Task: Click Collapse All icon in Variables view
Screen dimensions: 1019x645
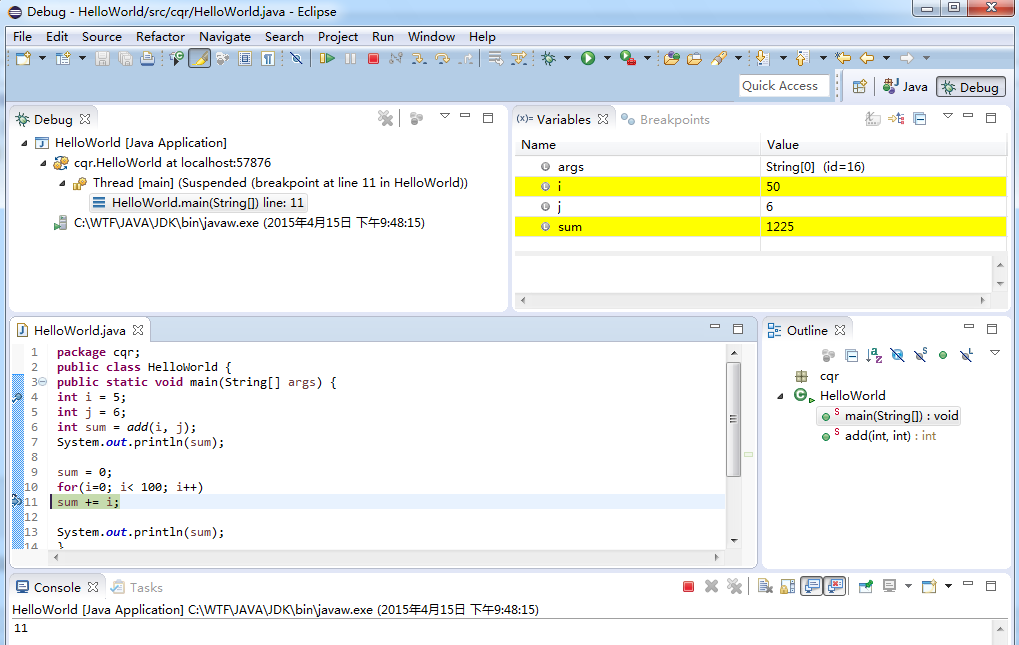Action: click(x=920, y=119)
